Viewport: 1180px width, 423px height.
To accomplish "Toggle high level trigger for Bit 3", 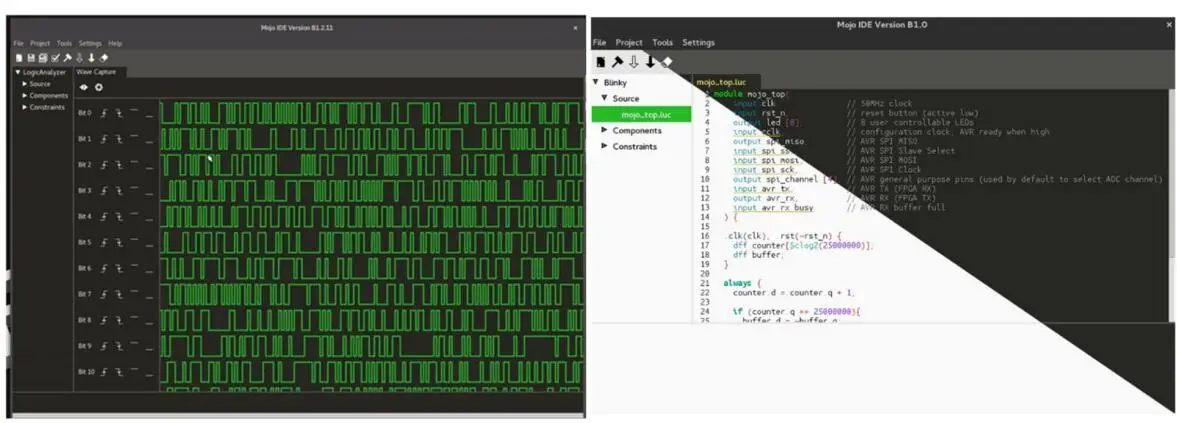I will [134, 187].
